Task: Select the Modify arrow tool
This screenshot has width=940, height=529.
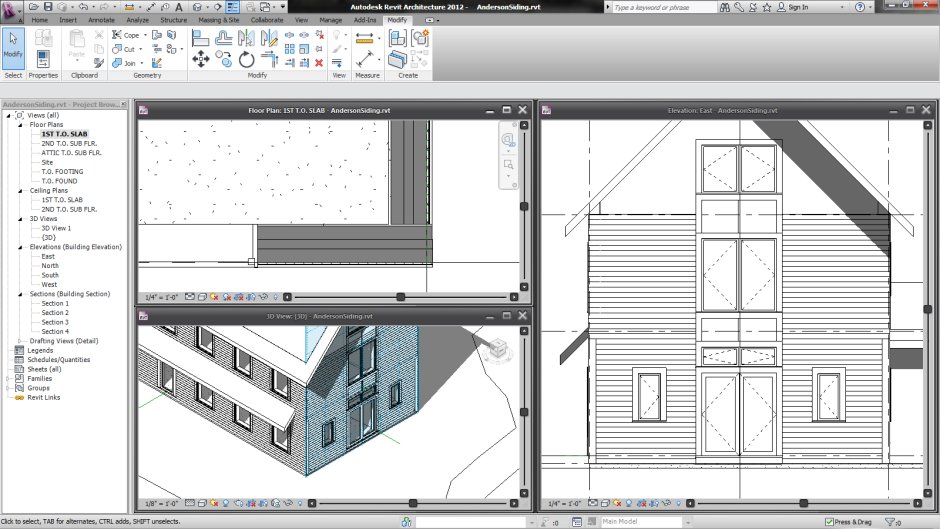Action: pos(13,46)
